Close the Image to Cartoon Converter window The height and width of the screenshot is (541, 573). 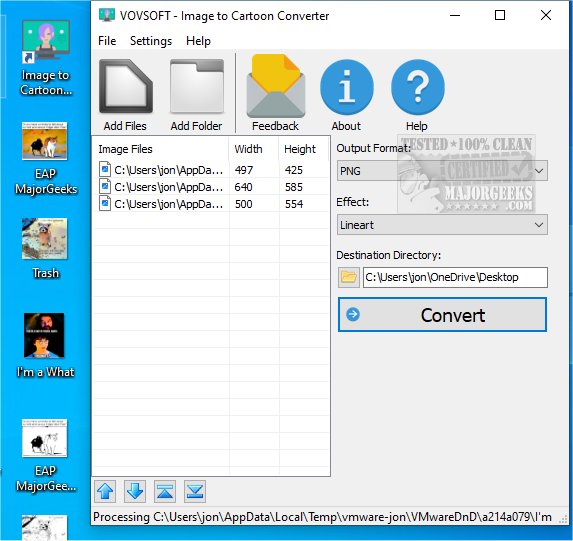pos(546,15)
